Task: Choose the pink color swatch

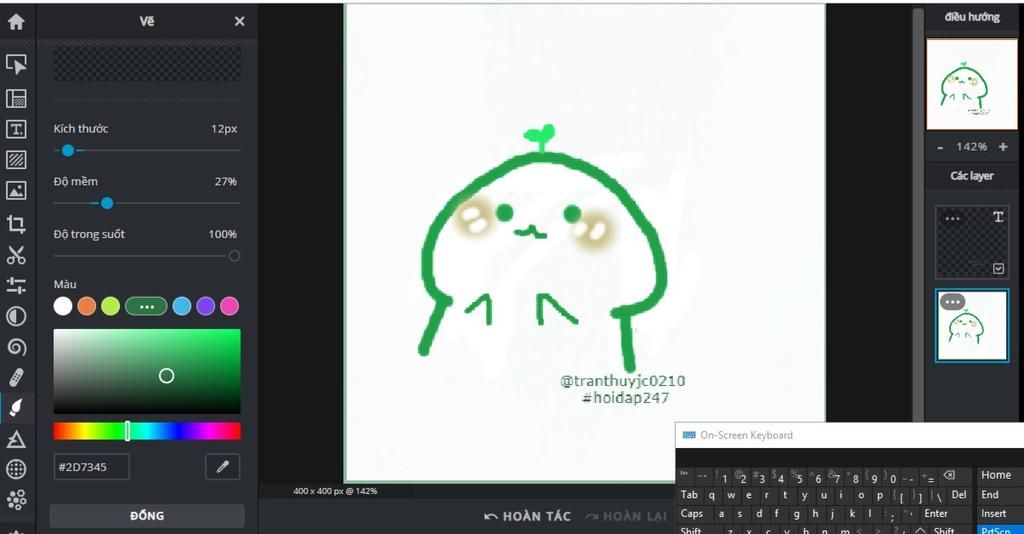Action: tap(229, 306)
